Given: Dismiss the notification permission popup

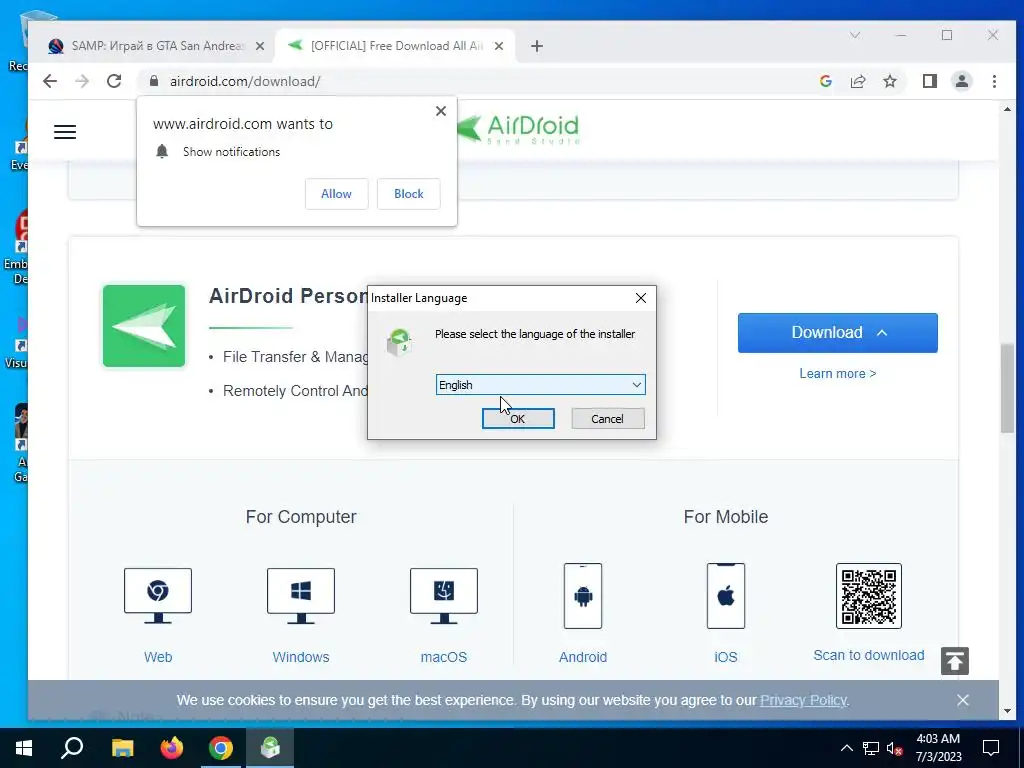Looking at the screenshot, I should (441, 111).
